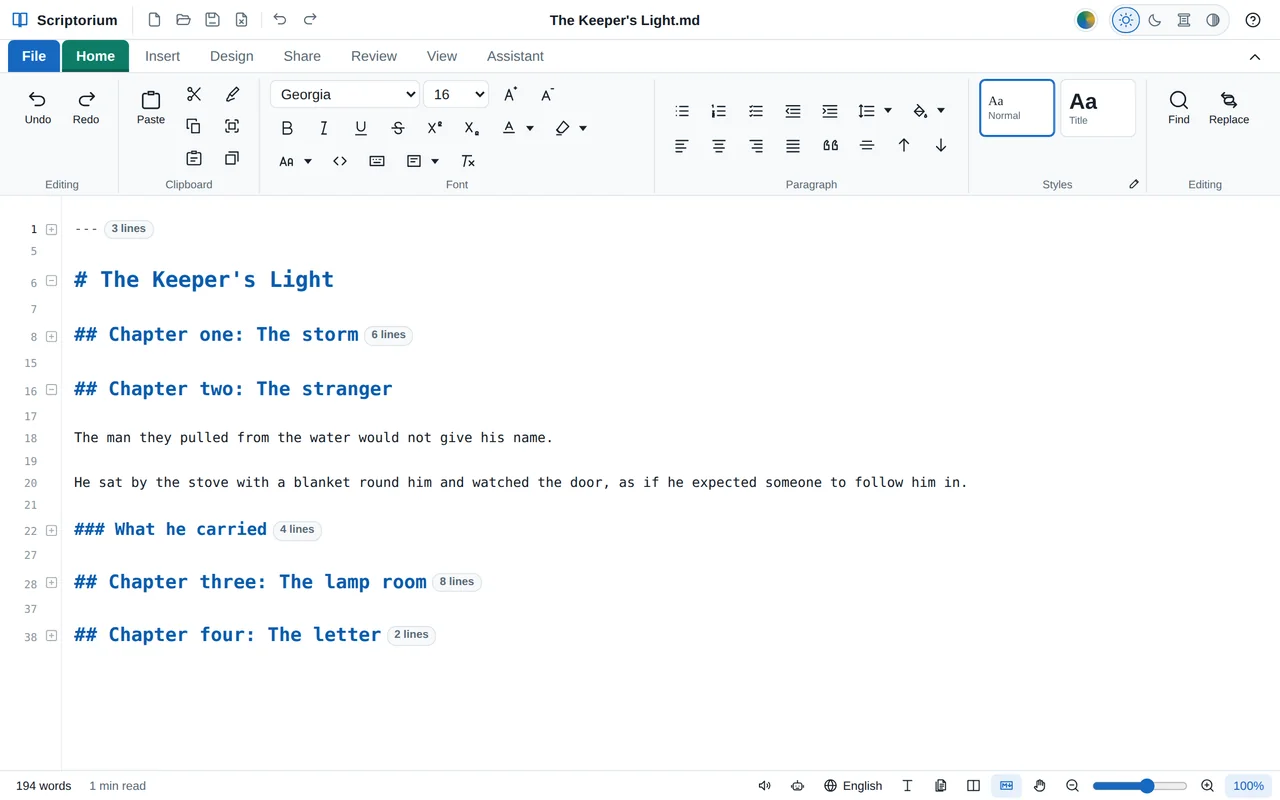The height and width of the screenshot is (800, 1280).
Task: Toggle the split view layout
Action: pos(973,786)
